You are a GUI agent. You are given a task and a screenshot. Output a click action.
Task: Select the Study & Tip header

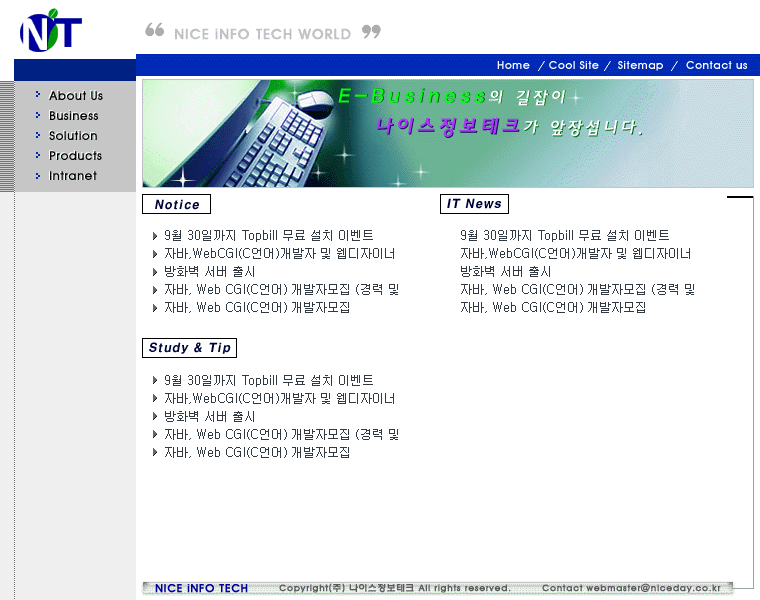[x=189, y=348]
